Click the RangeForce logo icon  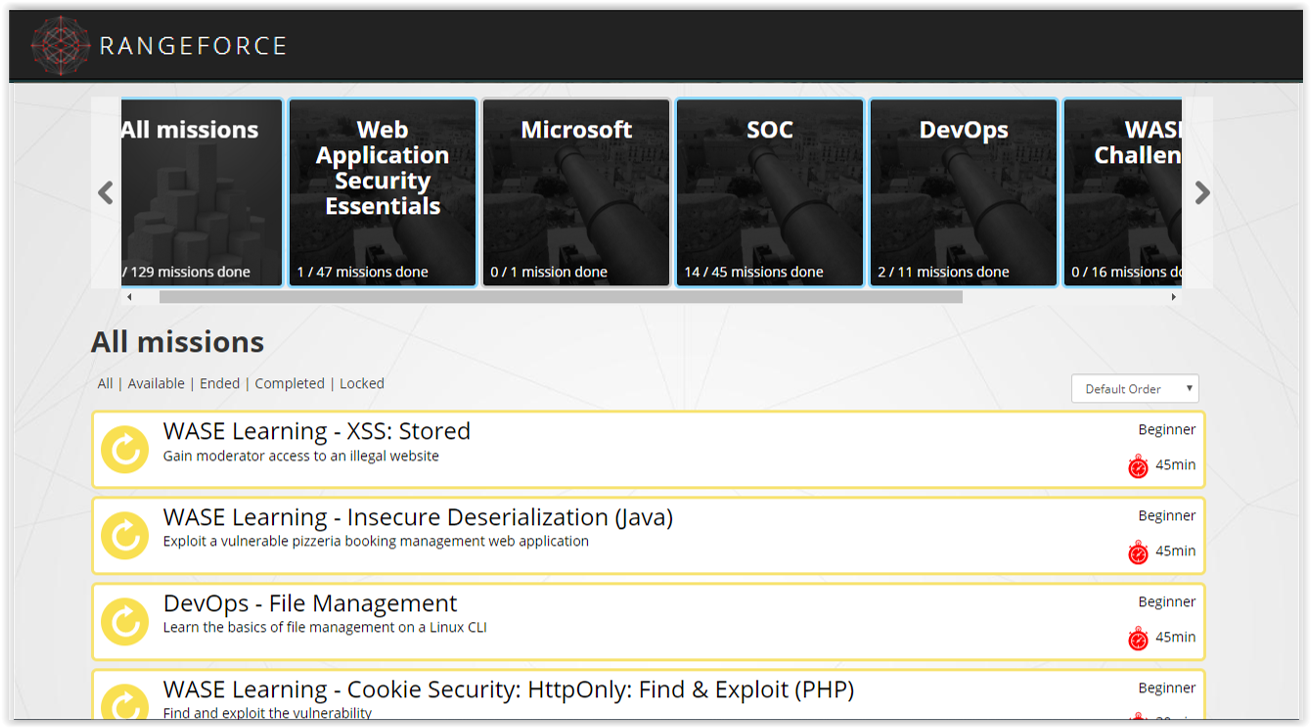pos(62,46)
